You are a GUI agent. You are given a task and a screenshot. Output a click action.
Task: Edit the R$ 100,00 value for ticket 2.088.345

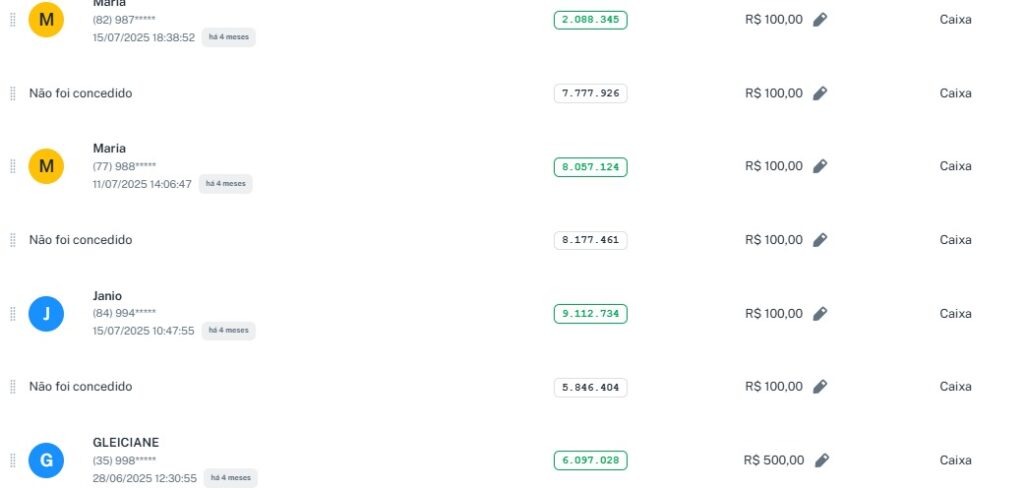tap(820, 19)
